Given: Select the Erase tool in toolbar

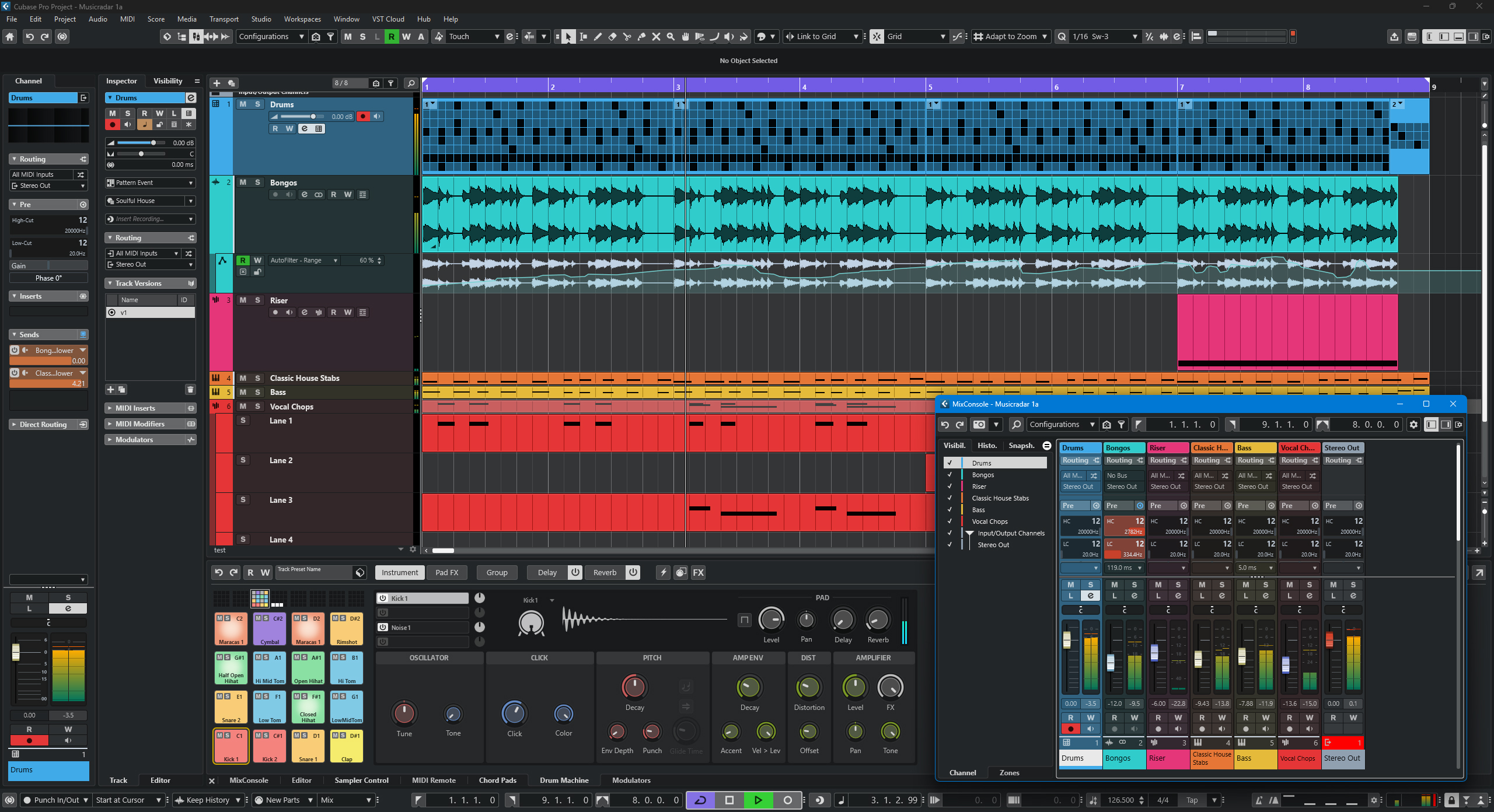Looking at the screenshot, I should click(612, 37).
